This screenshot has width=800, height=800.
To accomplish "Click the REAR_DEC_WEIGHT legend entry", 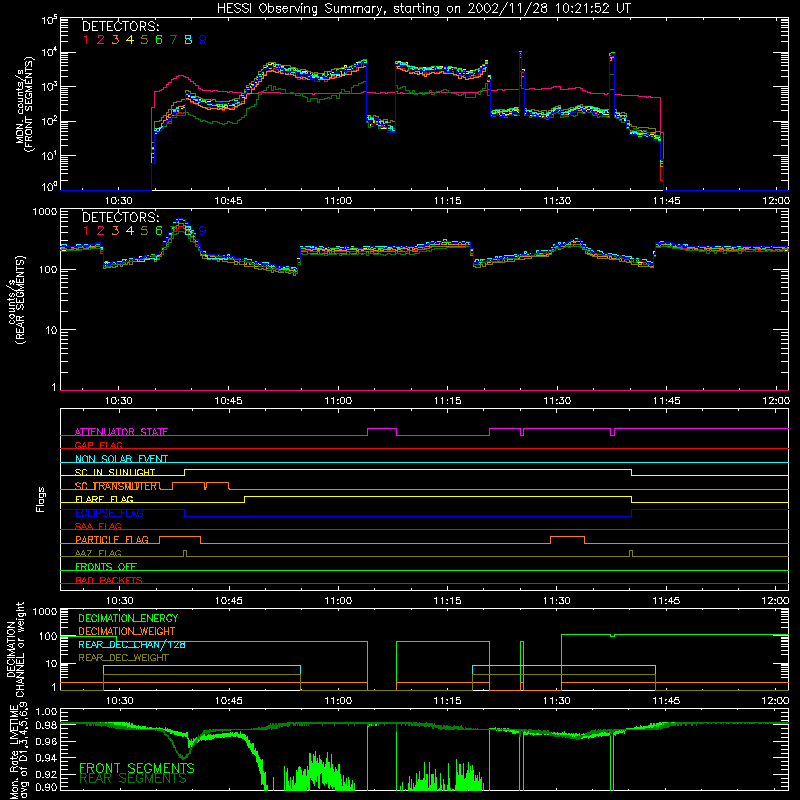I will coord(123,658).
